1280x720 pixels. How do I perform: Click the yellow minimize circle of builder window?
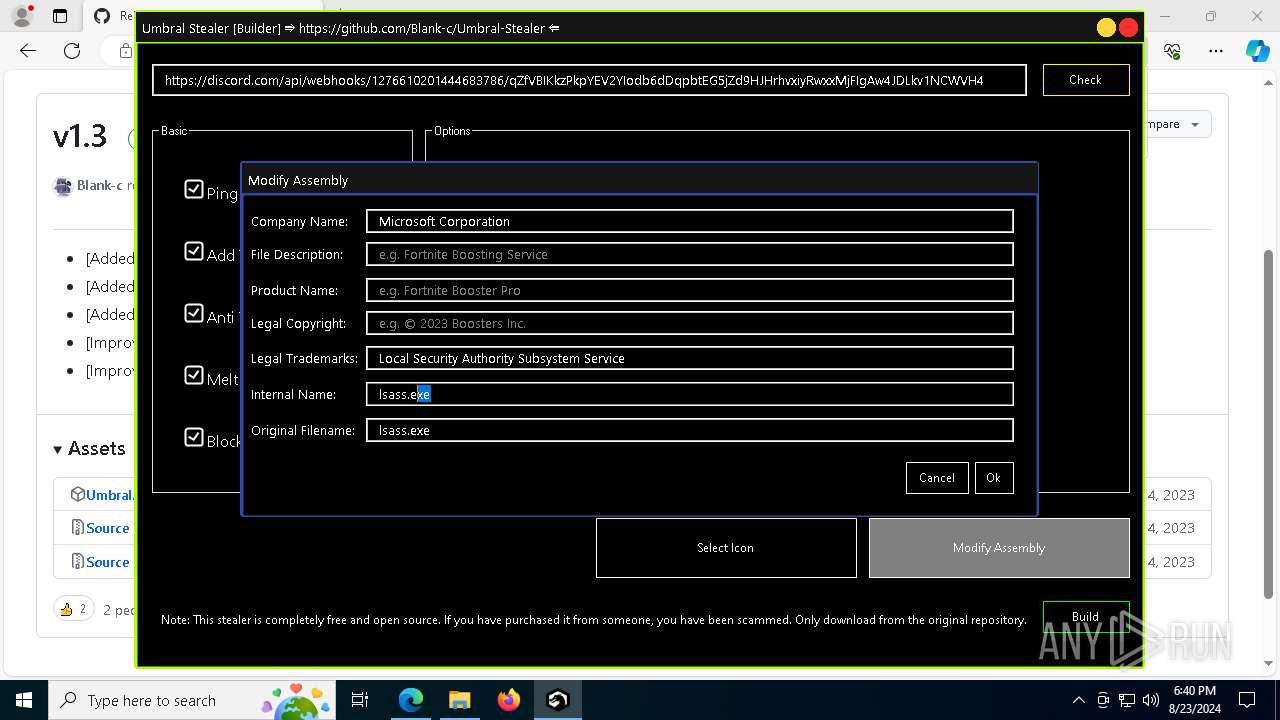(x=1106, y=28)
